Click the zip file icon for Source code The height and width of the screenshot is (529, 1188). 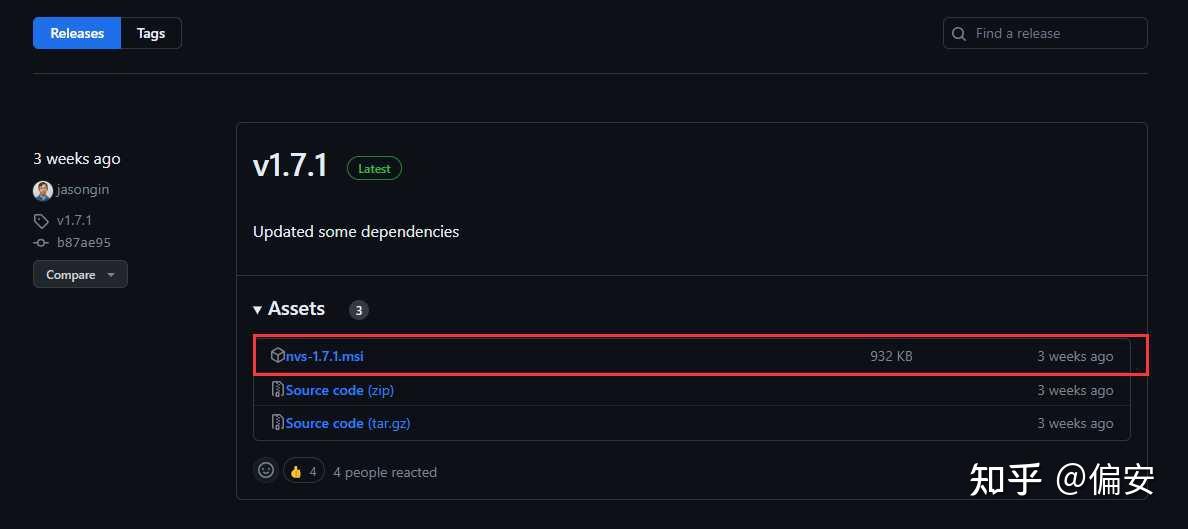click(x=277, y=390)
